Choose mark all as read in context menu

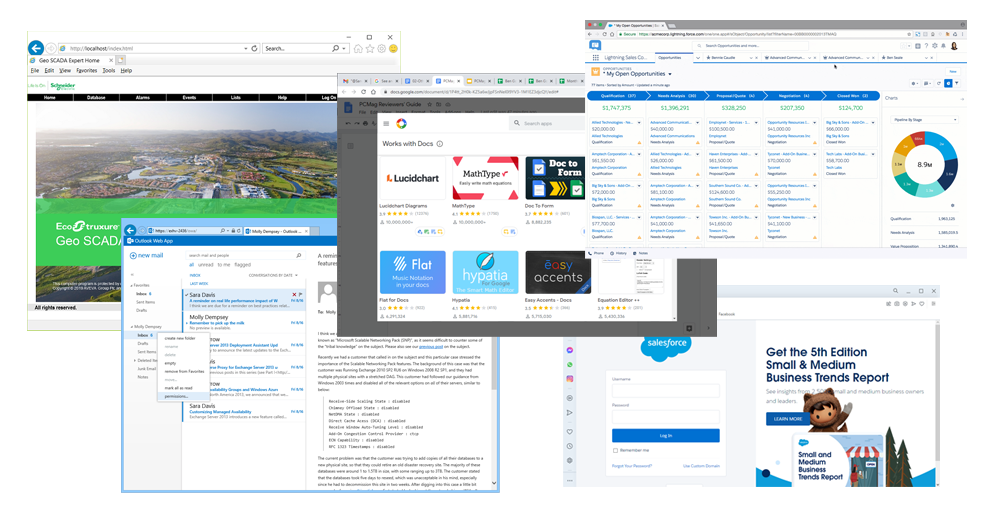179,388
